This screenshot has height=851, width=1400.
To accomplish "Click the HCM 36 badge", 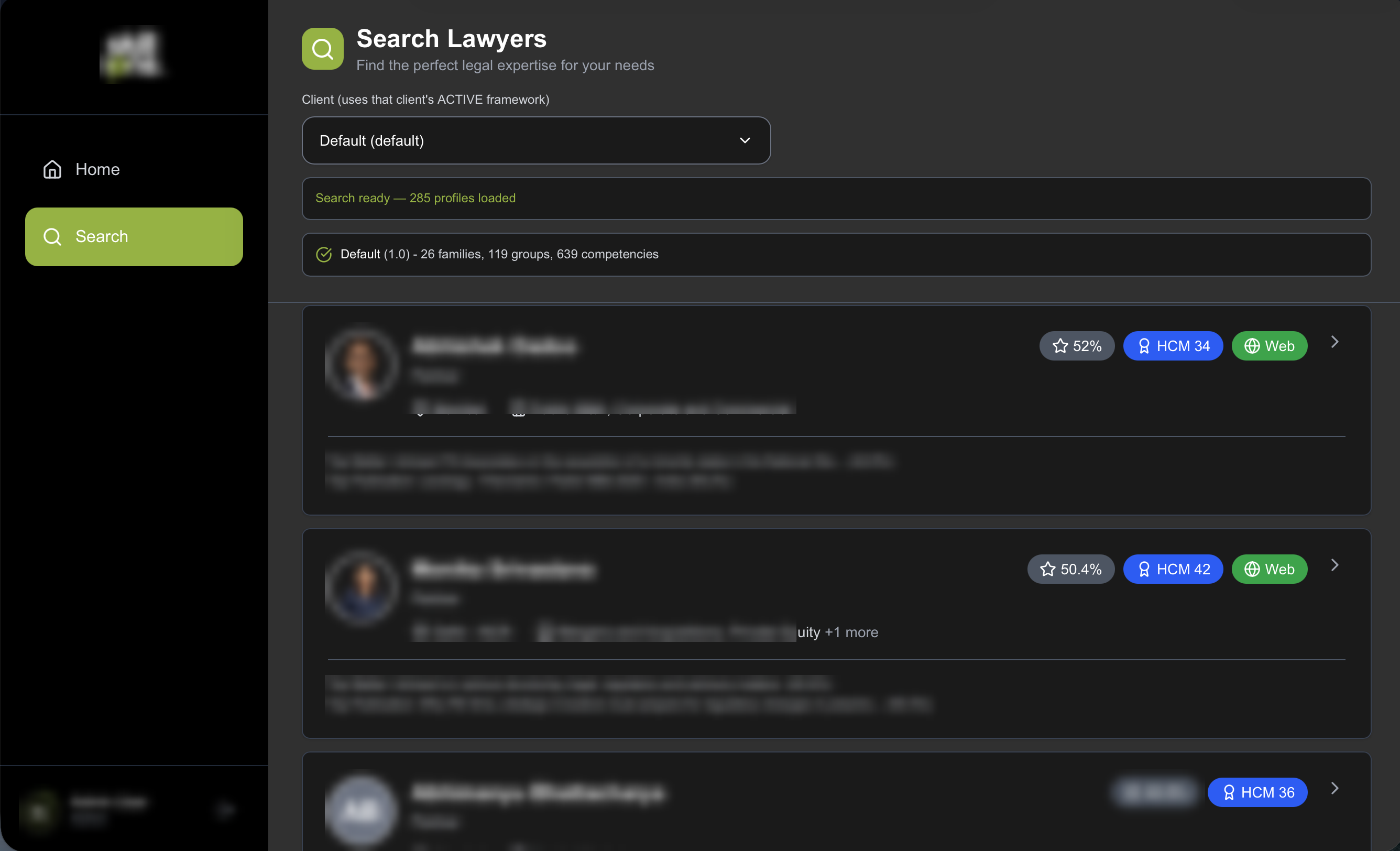I will click(1257, 792).
